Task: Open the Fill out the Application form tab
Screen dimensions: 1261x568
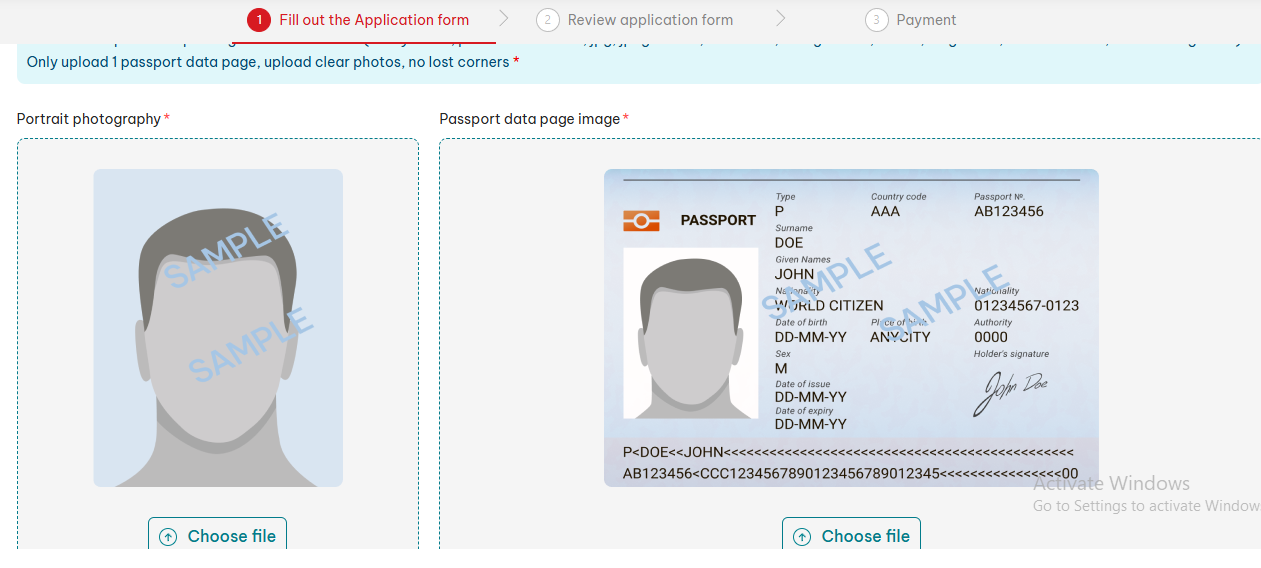Action: 373,20
